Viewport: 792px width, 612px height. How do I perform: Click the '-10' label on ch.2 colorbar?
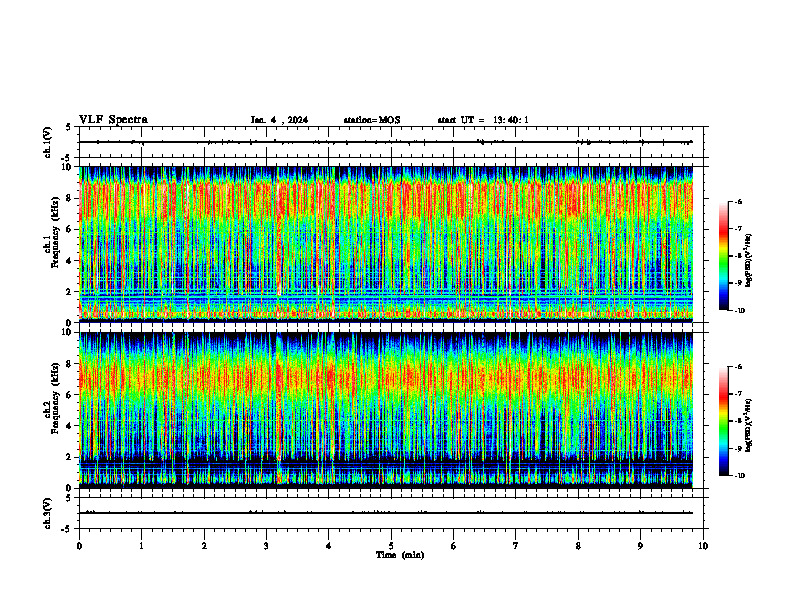739,476
